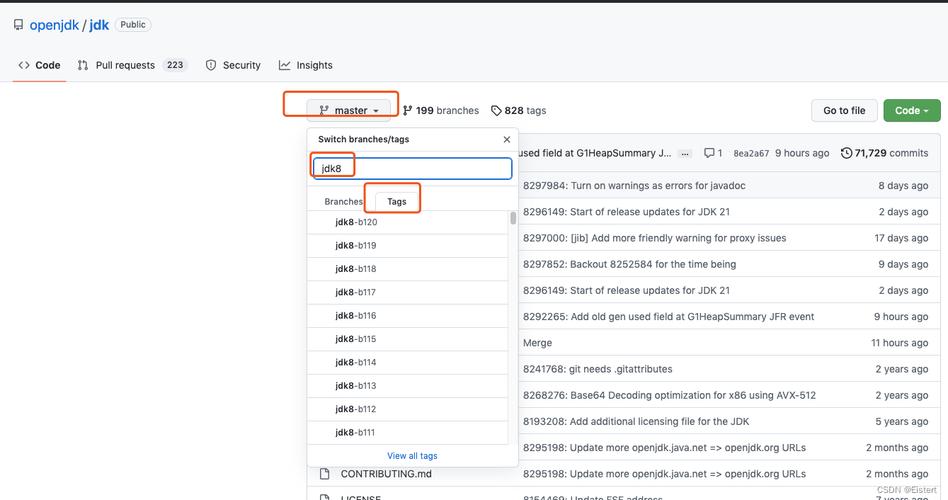This screenshot has width=948, height=500.
Task: Select the Tags tab in popup
Action: click(397, 201)
